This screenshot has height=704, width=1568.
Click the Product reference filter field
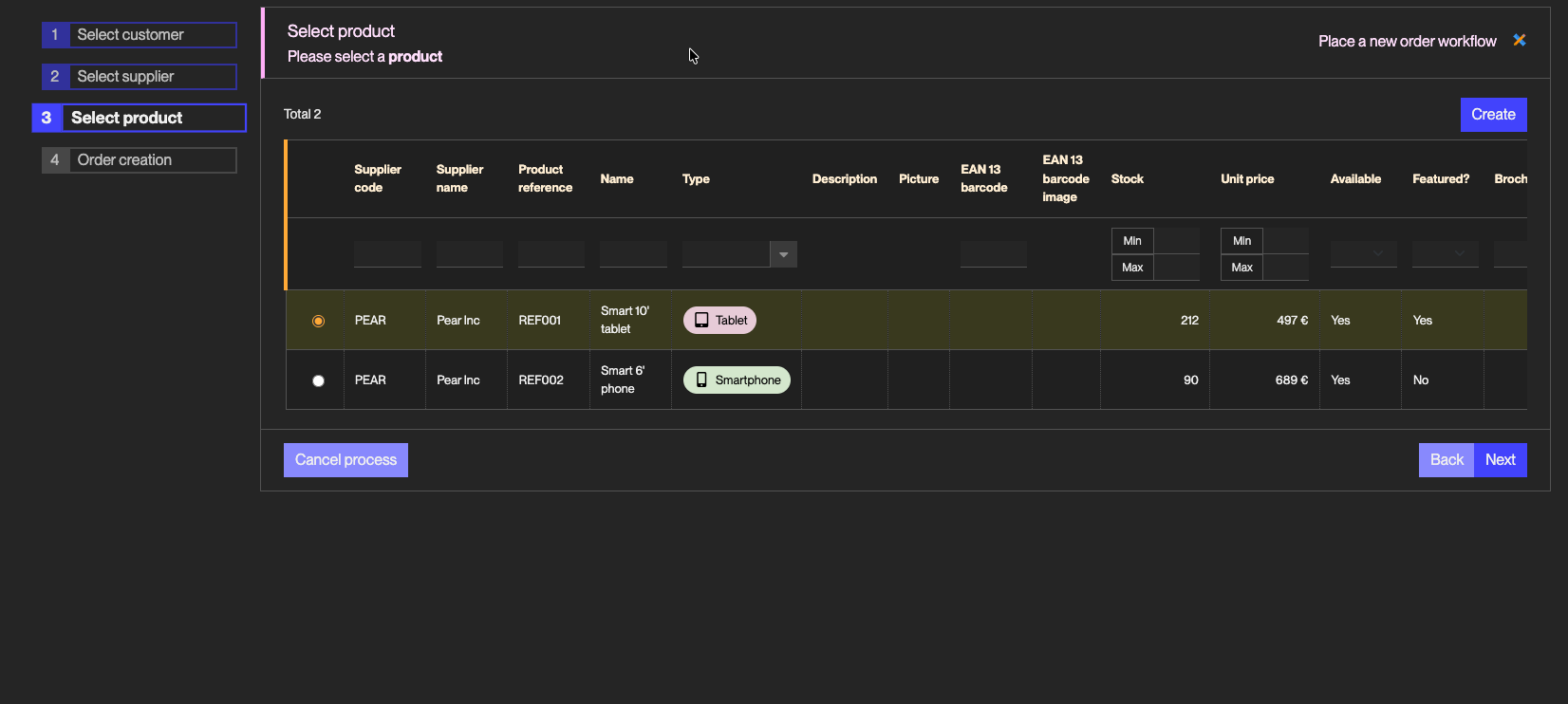pos(551,254)
